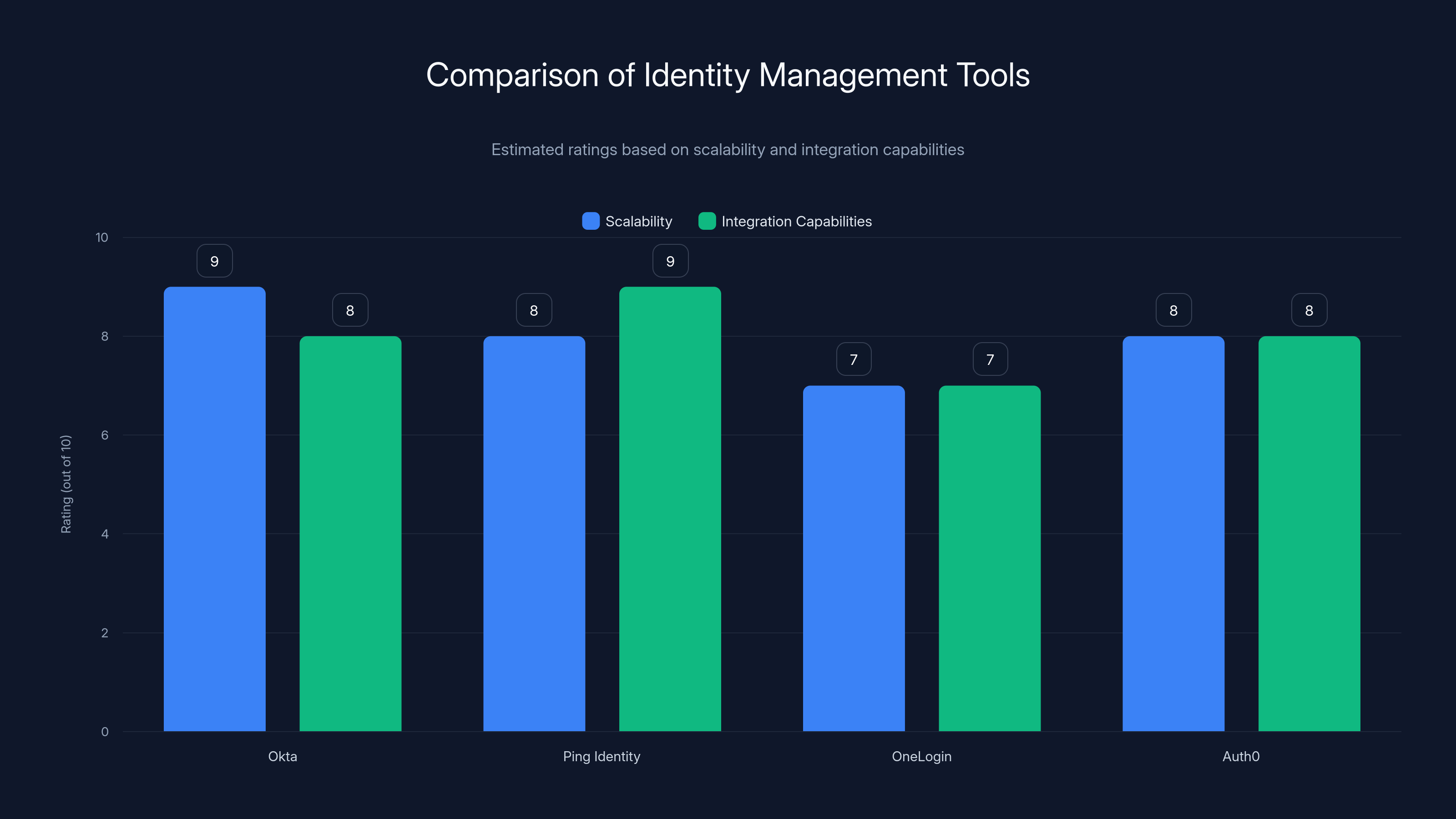Click the Auth0 x-axis label
This screenshot has height=819, width=1456.
pos(1241,756)
